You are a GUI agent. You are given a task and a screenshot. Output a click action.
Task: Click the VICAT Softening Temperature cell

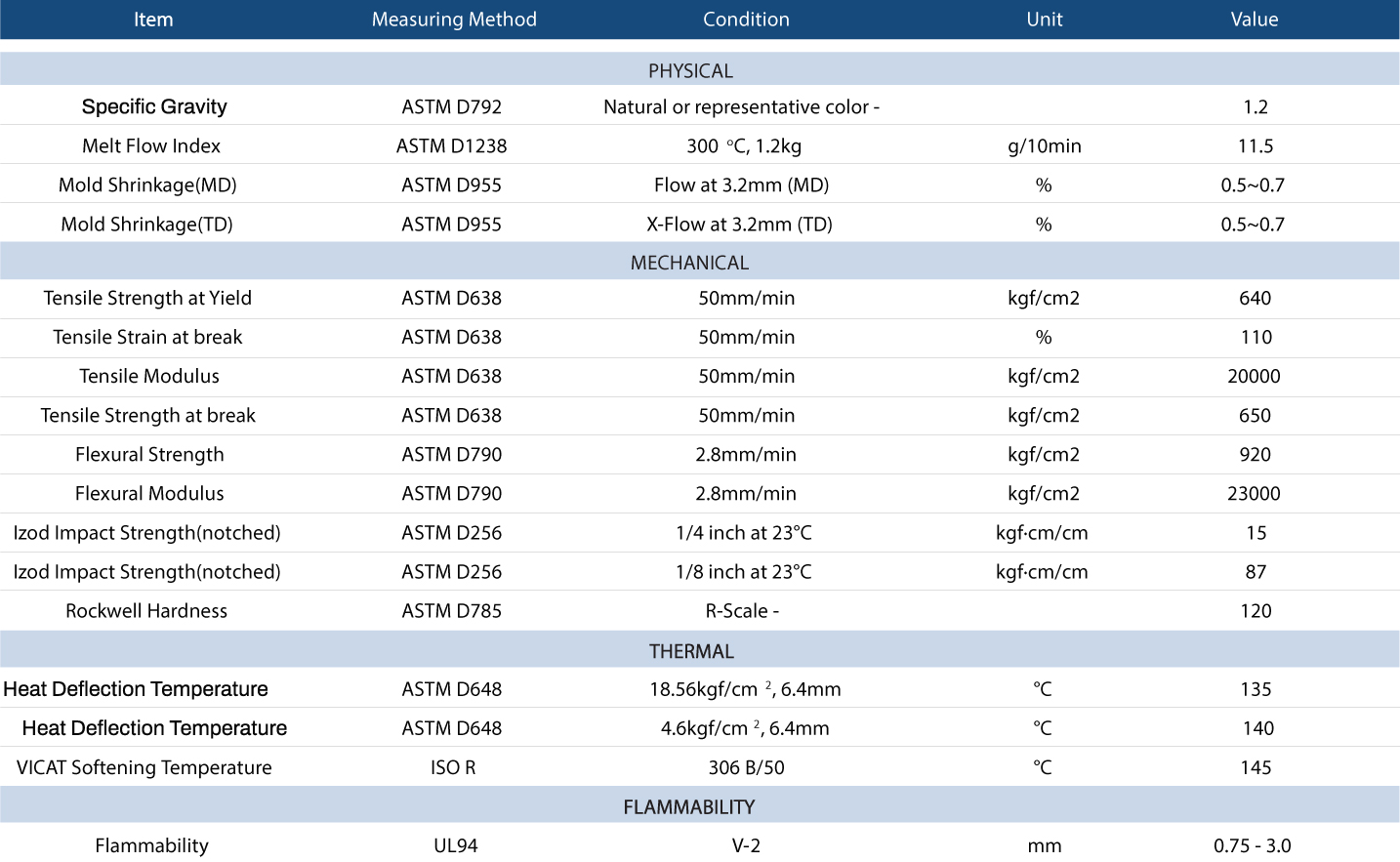(144, 767)
